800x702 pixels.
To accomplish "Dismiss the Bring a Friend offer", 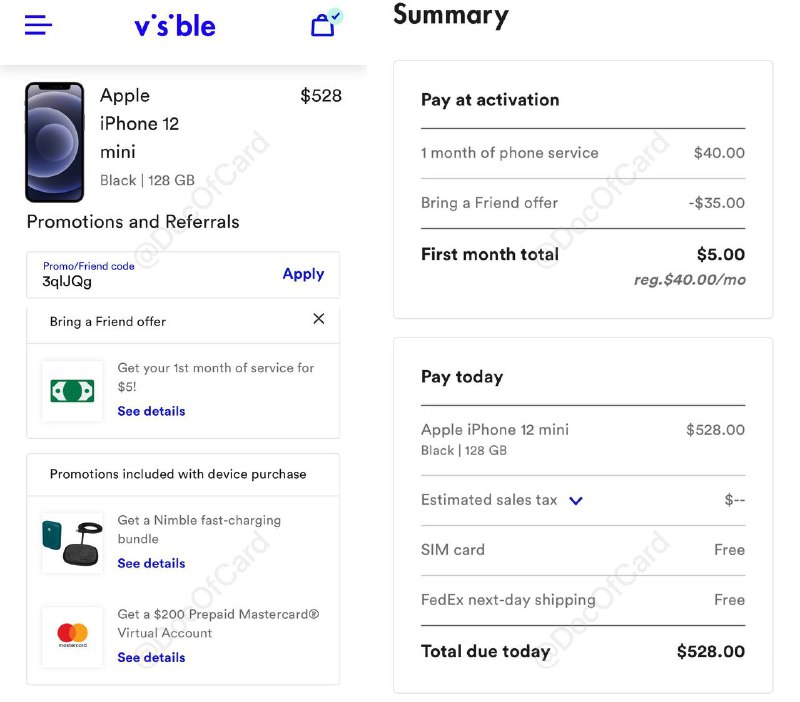I will coord(318,319).
